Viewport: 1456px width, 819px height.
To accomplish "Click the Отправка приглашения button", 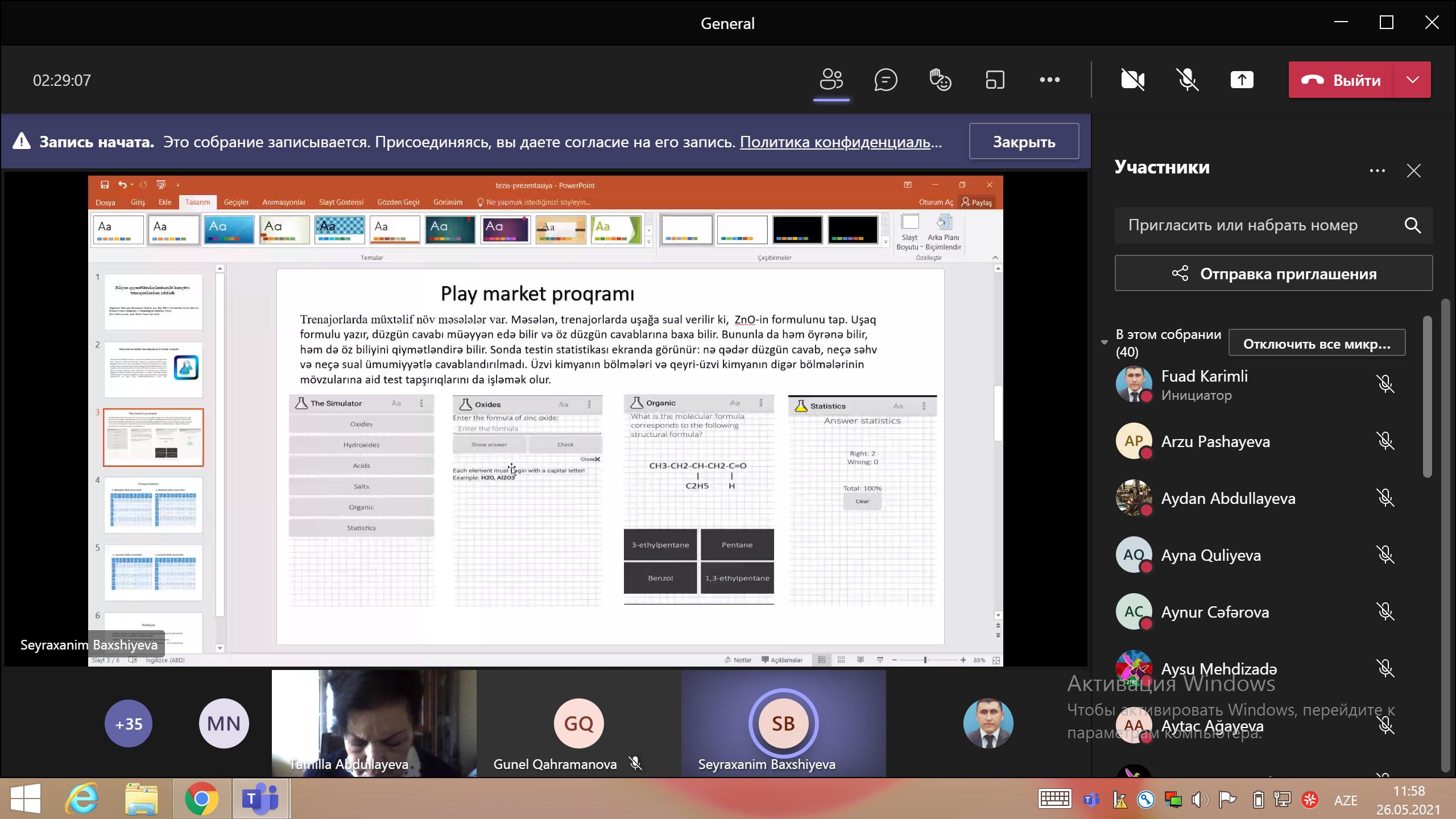I will click(1273, 274).
